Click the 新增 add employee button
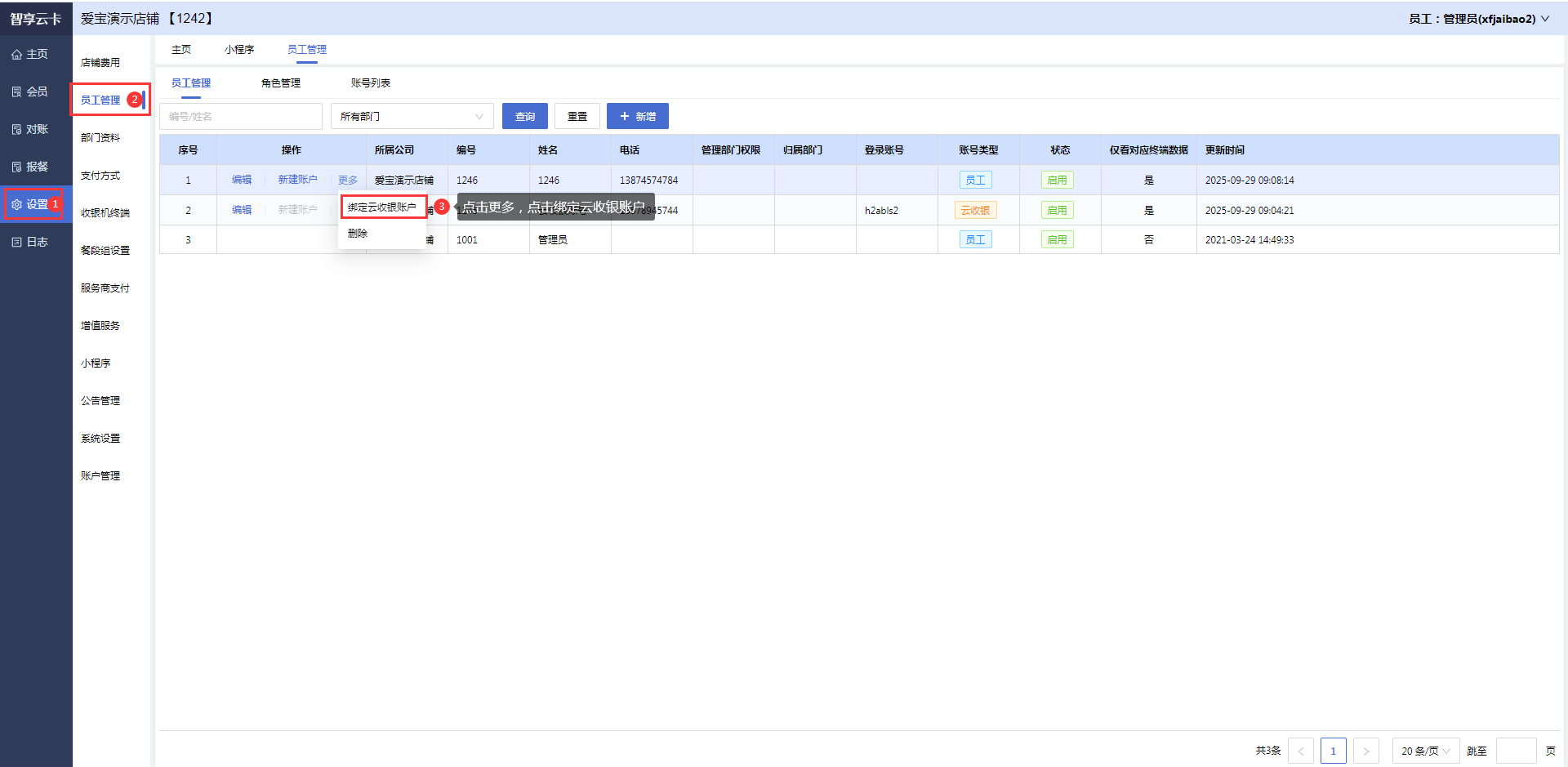 [x=637, y=117]
